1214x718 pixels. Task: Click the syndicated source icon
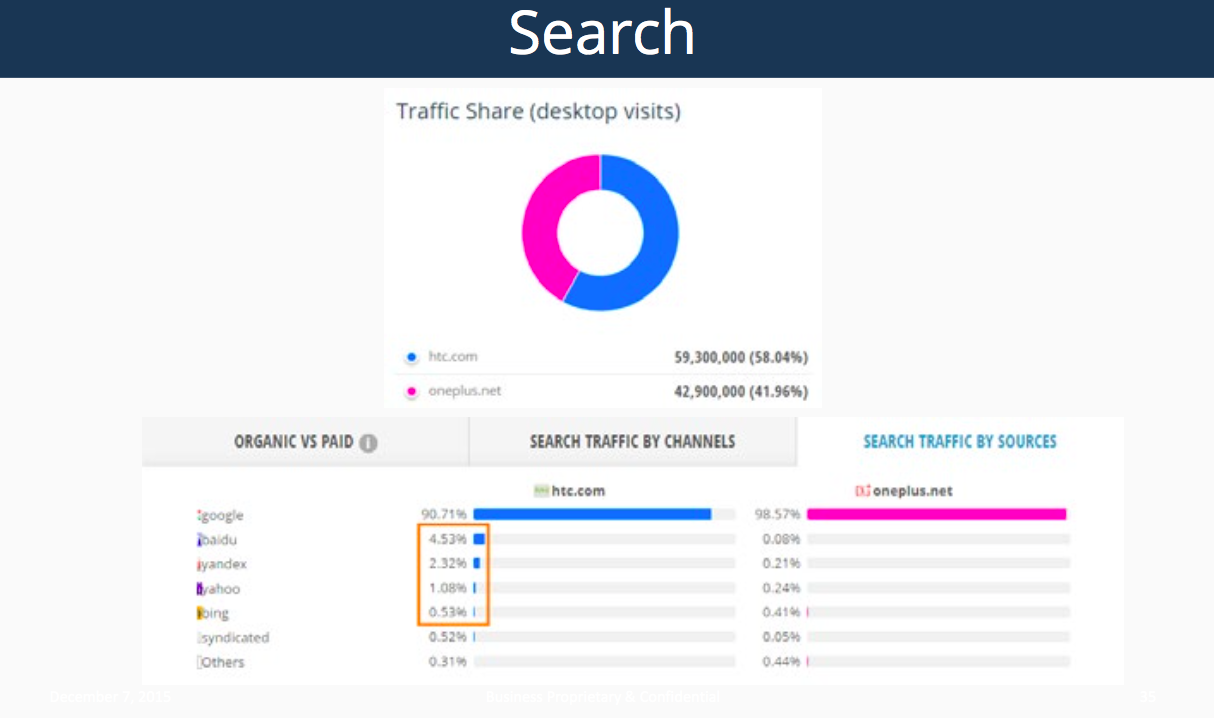200,638
